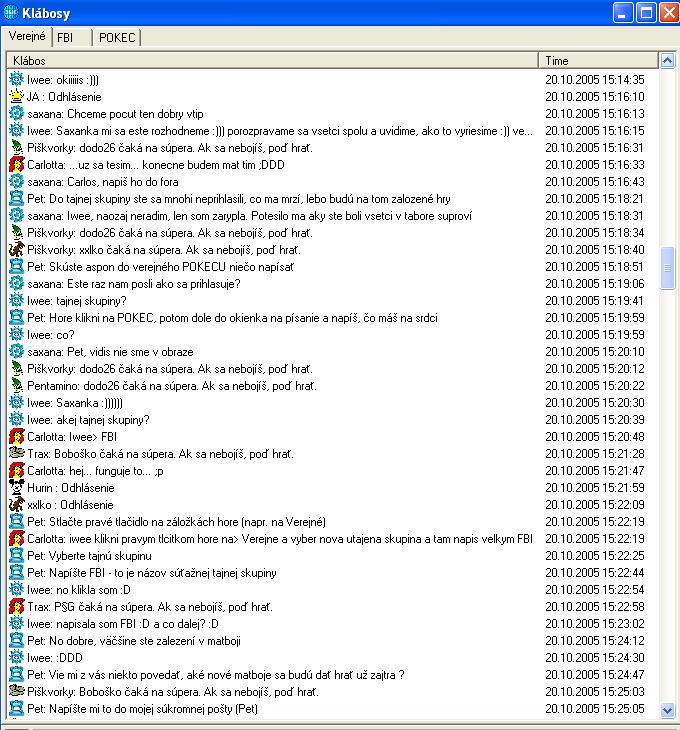Click Iwee's avatar beside 'okiiiiis' message
The image size is (680, 730).
point(16,80)
